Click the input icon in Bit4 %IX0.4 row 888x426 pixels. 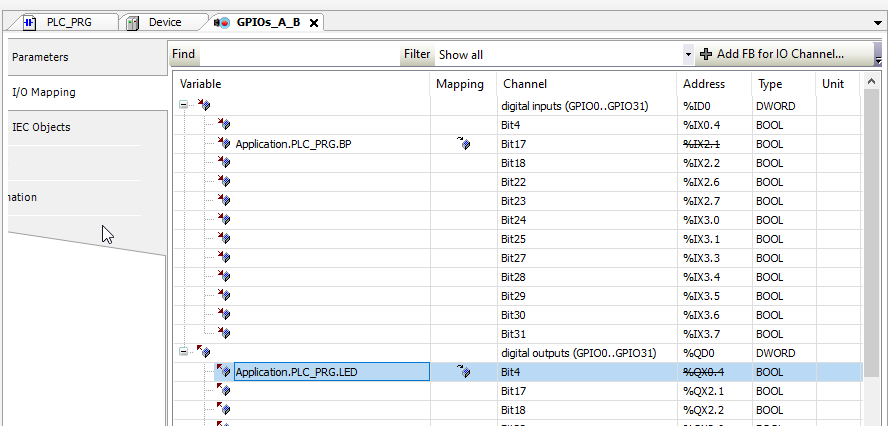(224, 124)
